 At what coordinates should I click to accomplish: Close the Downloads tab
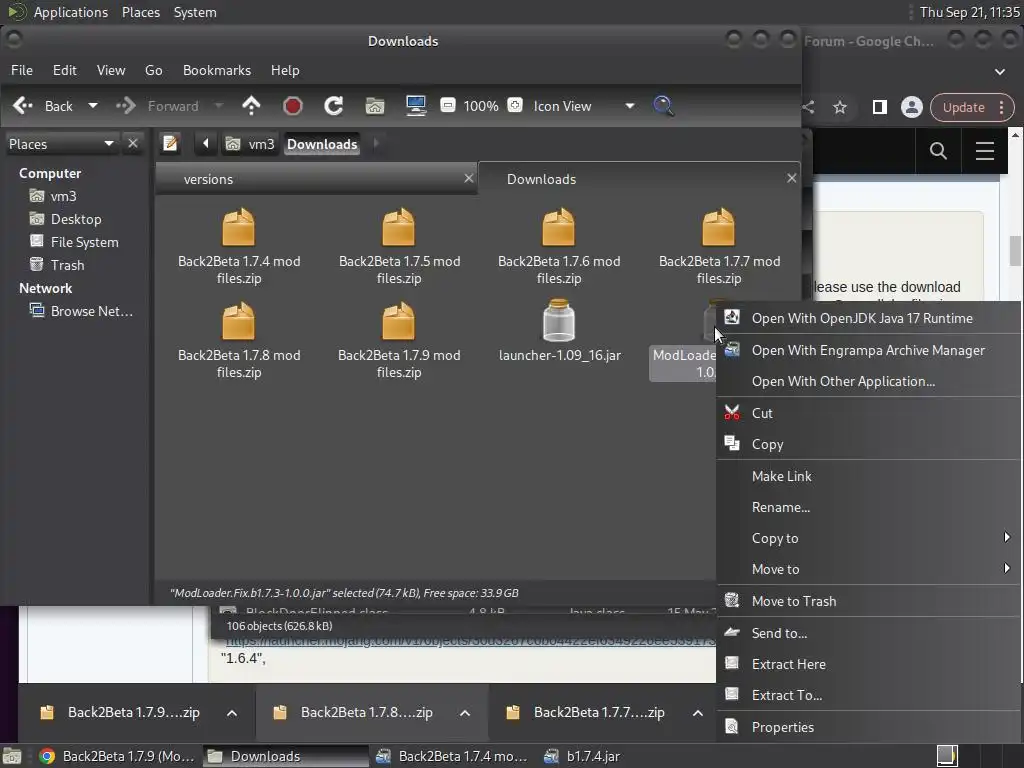pos(792,178)
